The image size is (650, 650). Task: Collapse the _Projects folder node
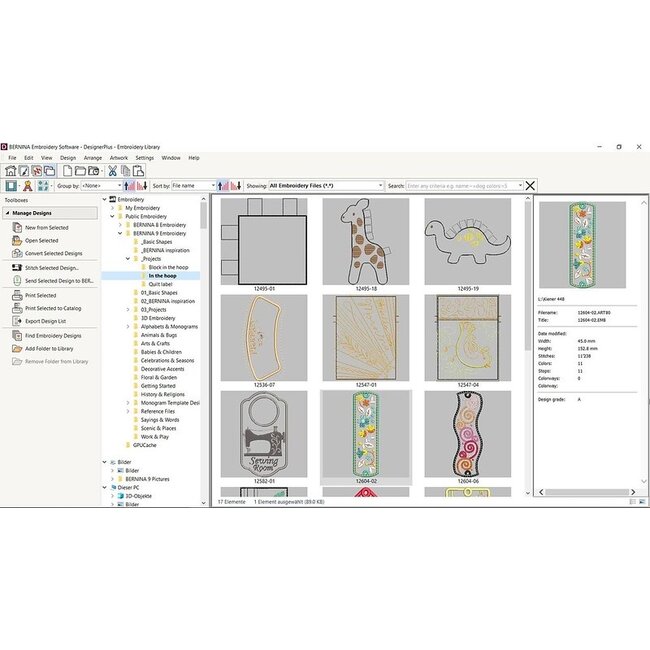(128, 259)
